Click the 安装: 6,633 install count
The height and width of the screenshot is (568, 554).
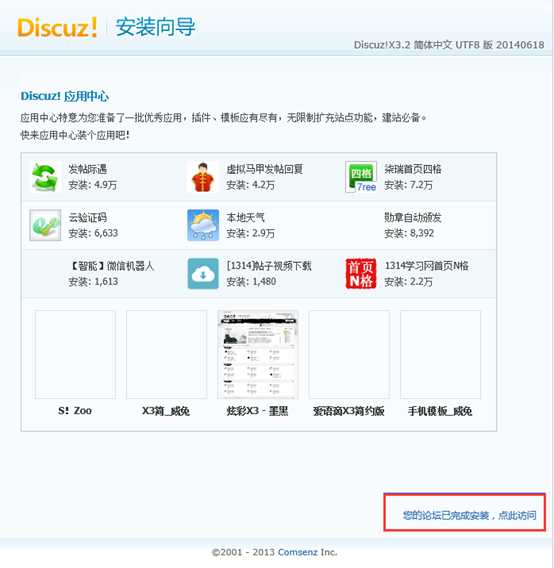tap(93, 233)
